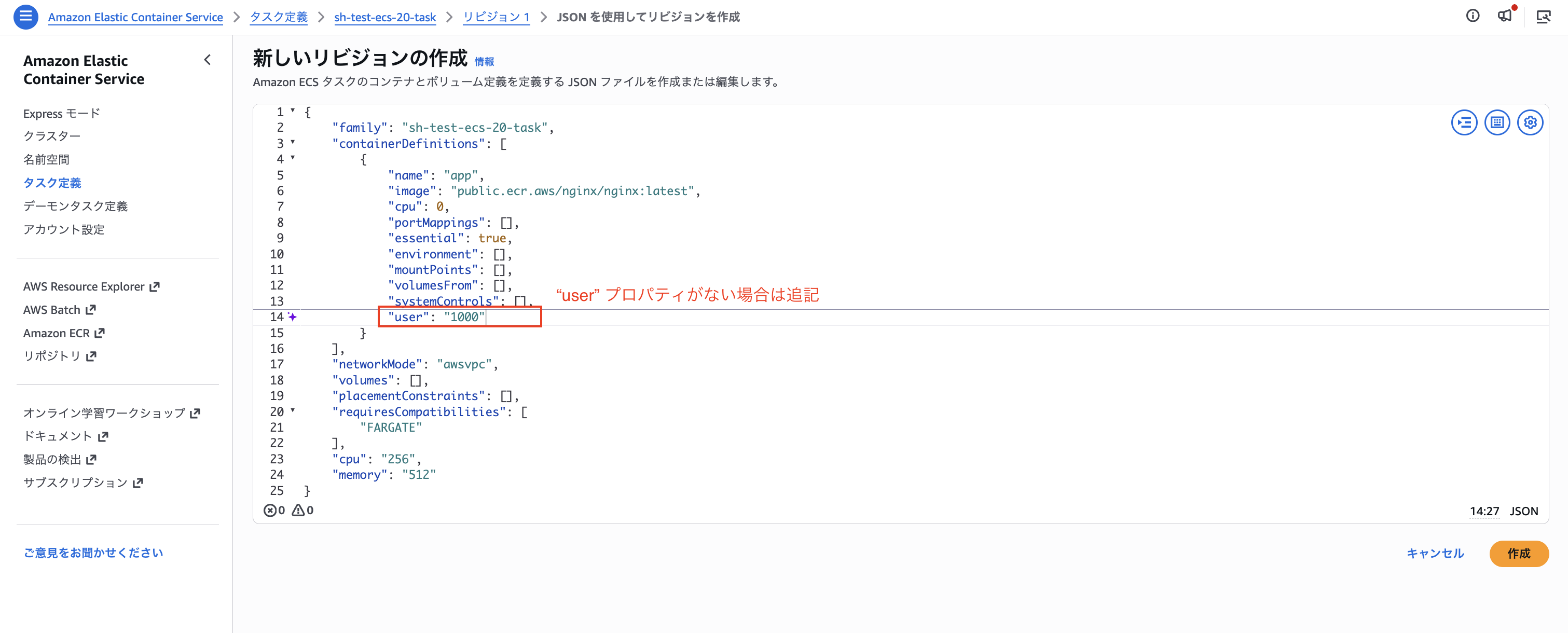Click the orange 作成 button
Screen dimensions: 1568x633
point(1519,553)
